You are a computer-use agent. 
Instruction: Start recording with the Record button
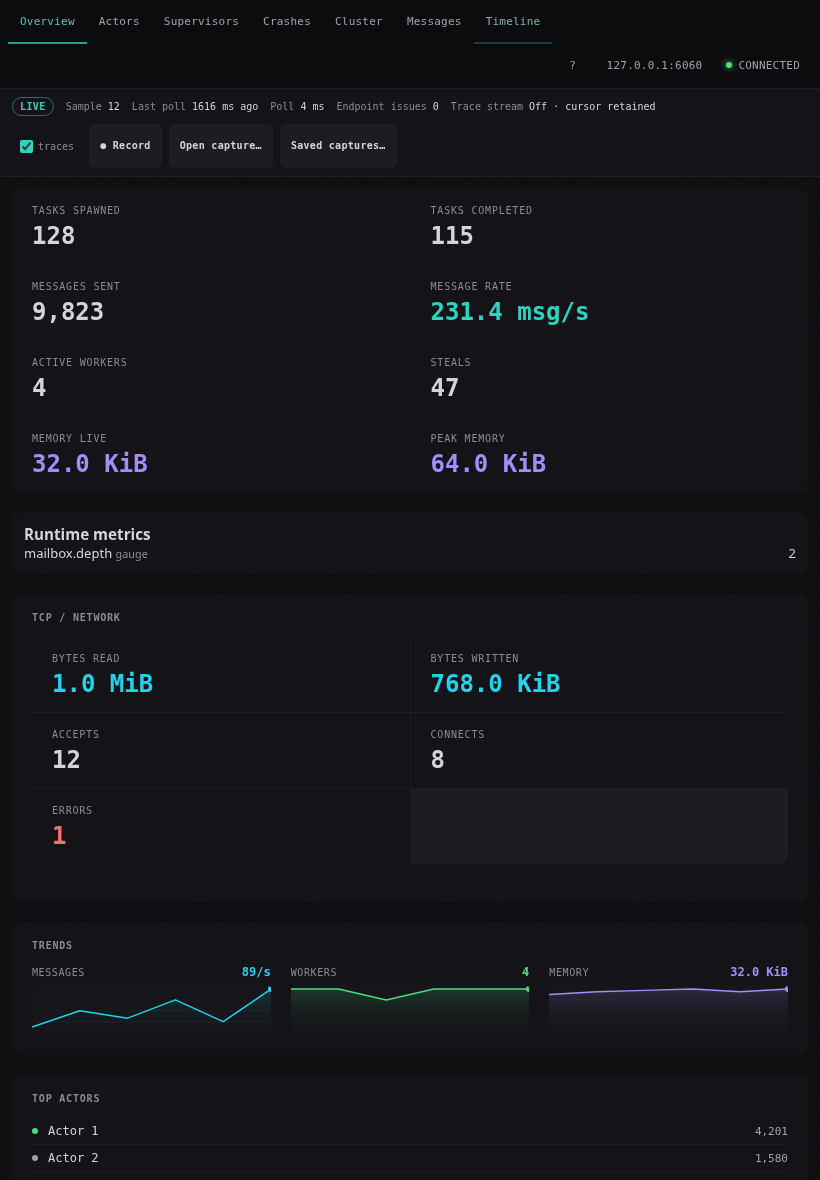[126, 146]
